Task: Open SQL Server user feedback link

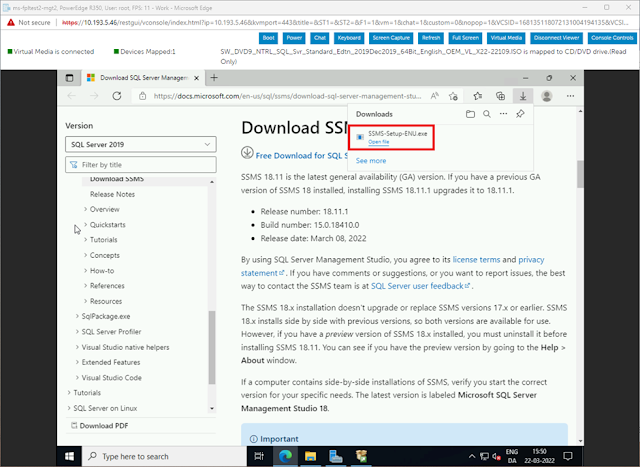Action: tap(420, 286)
